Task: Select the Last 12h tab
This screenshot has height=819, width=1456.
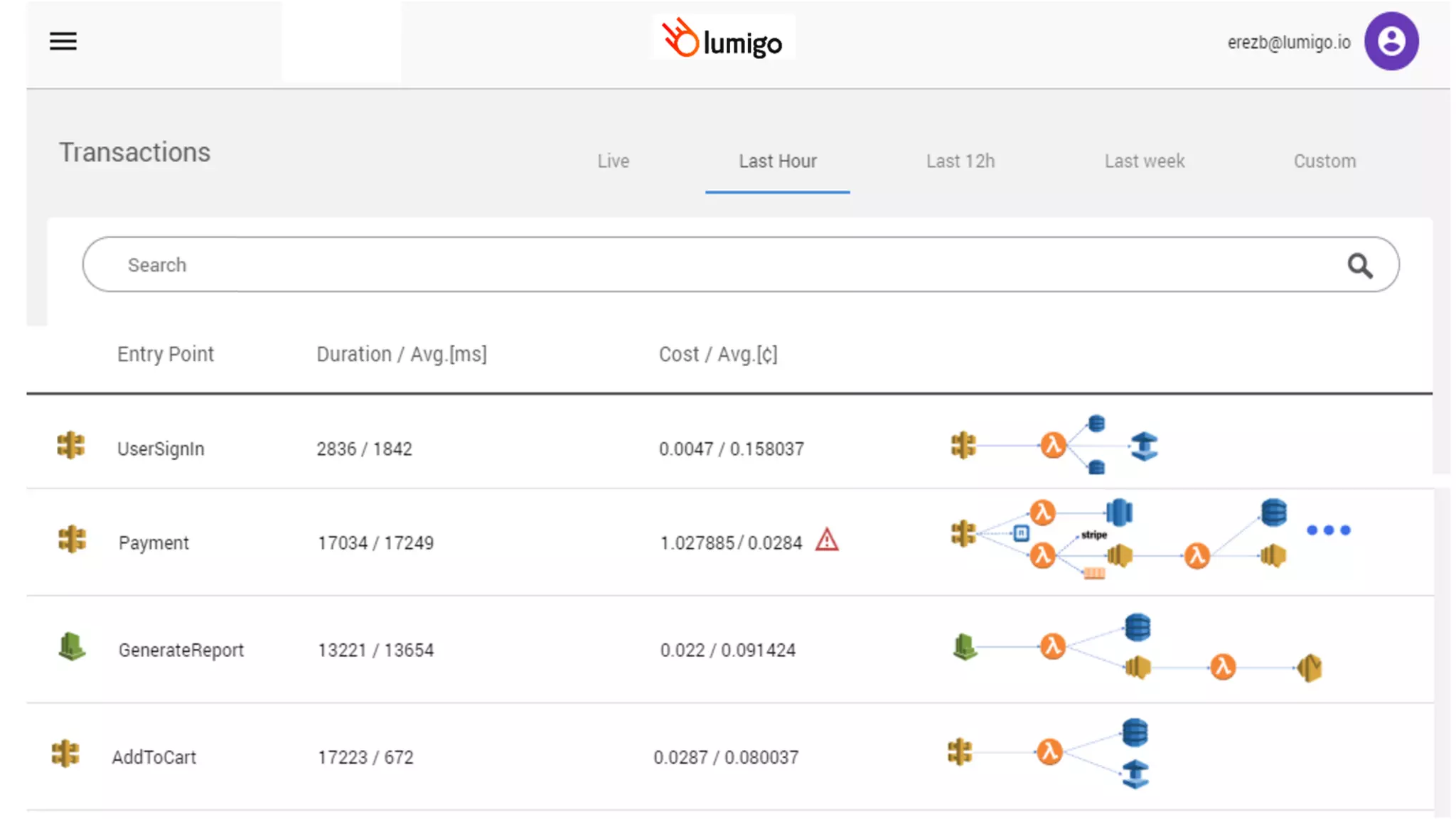Action: (960, 161)
